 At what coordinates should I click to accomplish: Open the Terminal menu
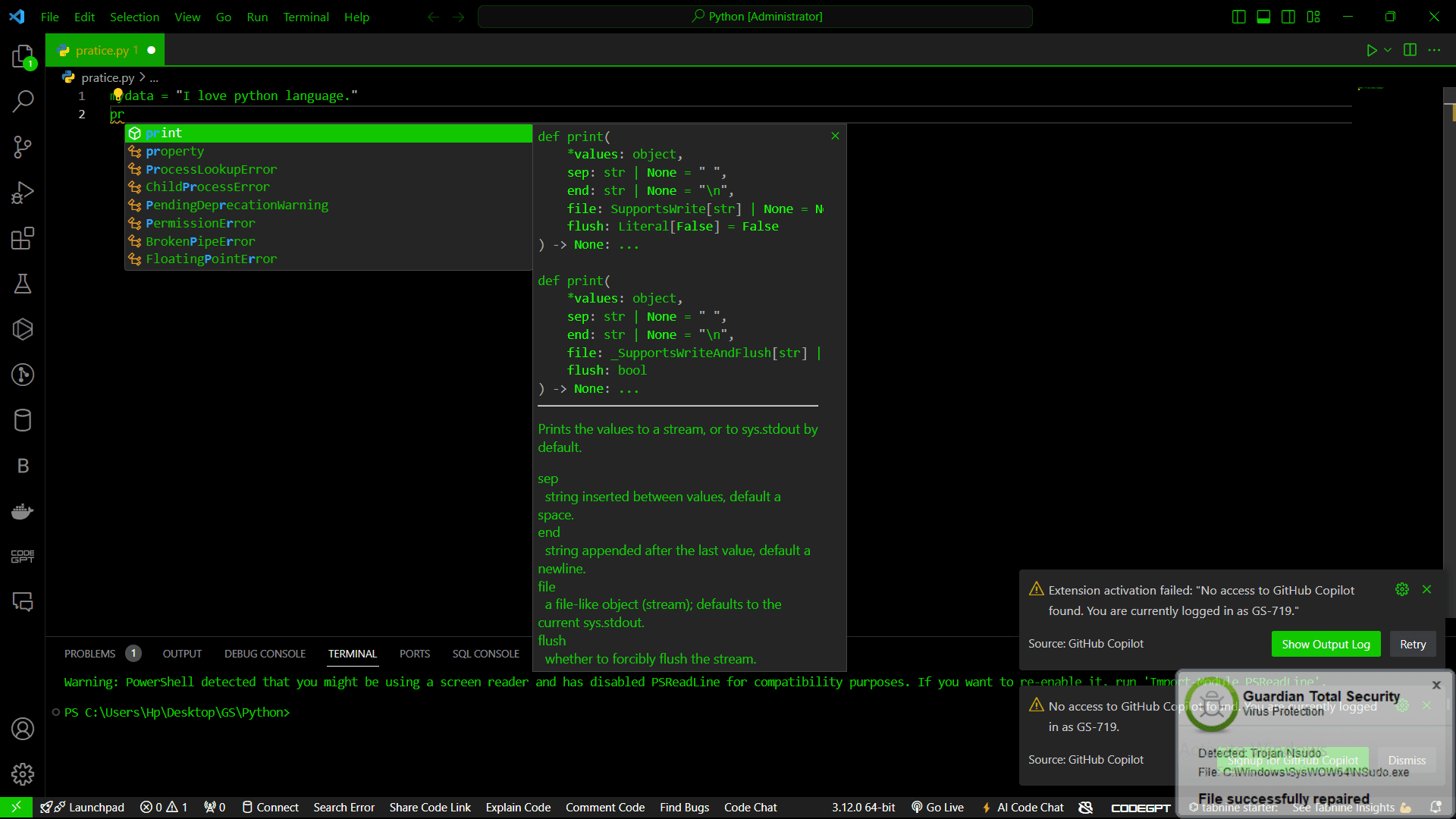pos(306,17)
